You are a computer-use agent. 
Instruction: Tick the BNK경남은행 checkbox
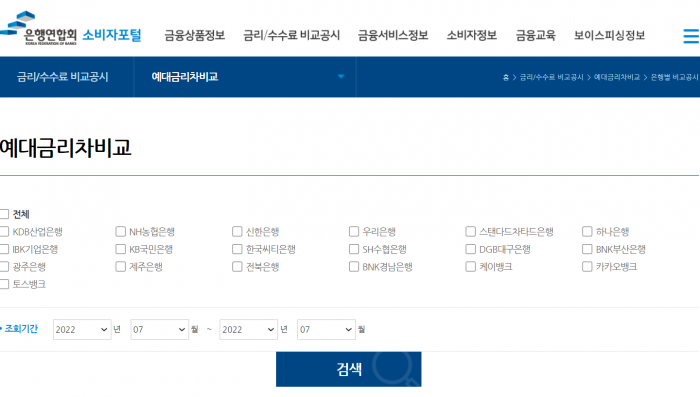pyautogui.click(x=354, y=267)
